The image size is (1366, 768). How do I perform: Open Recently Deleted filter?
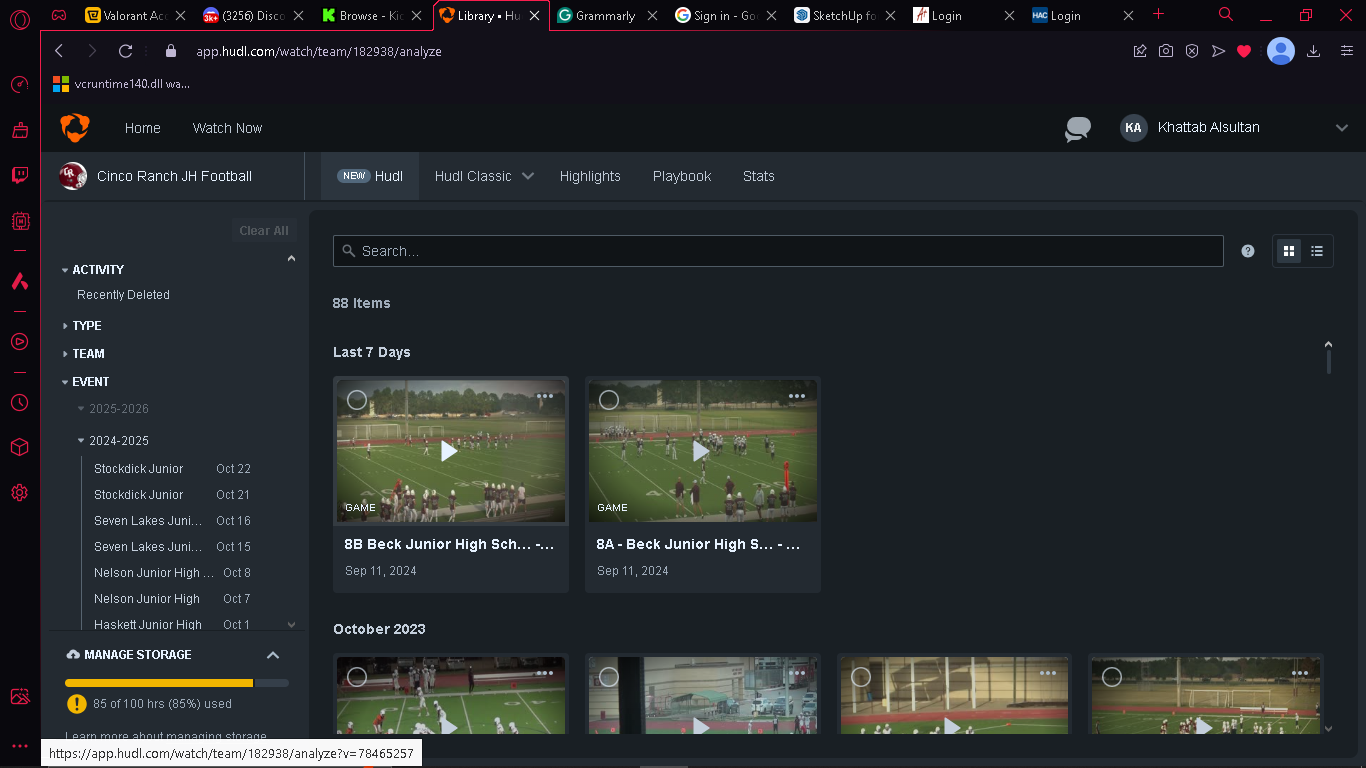click(x=124, y=295)
